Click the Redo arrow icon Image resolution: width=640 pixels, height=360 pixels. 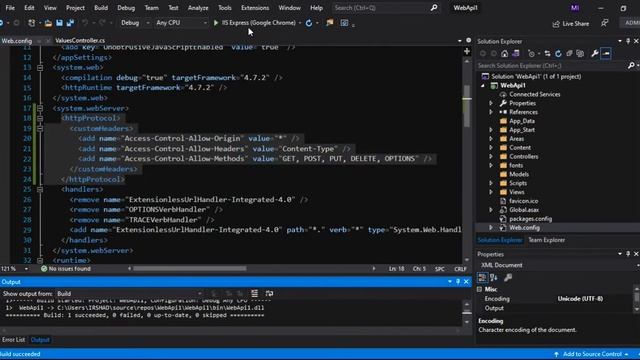[x=102, y=23]
